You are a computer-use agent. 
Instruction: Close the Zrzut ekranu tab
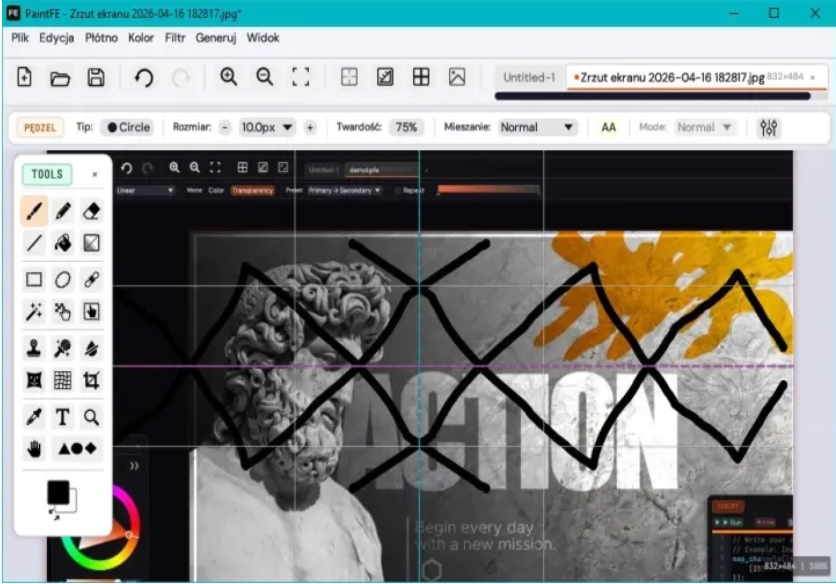813,78
